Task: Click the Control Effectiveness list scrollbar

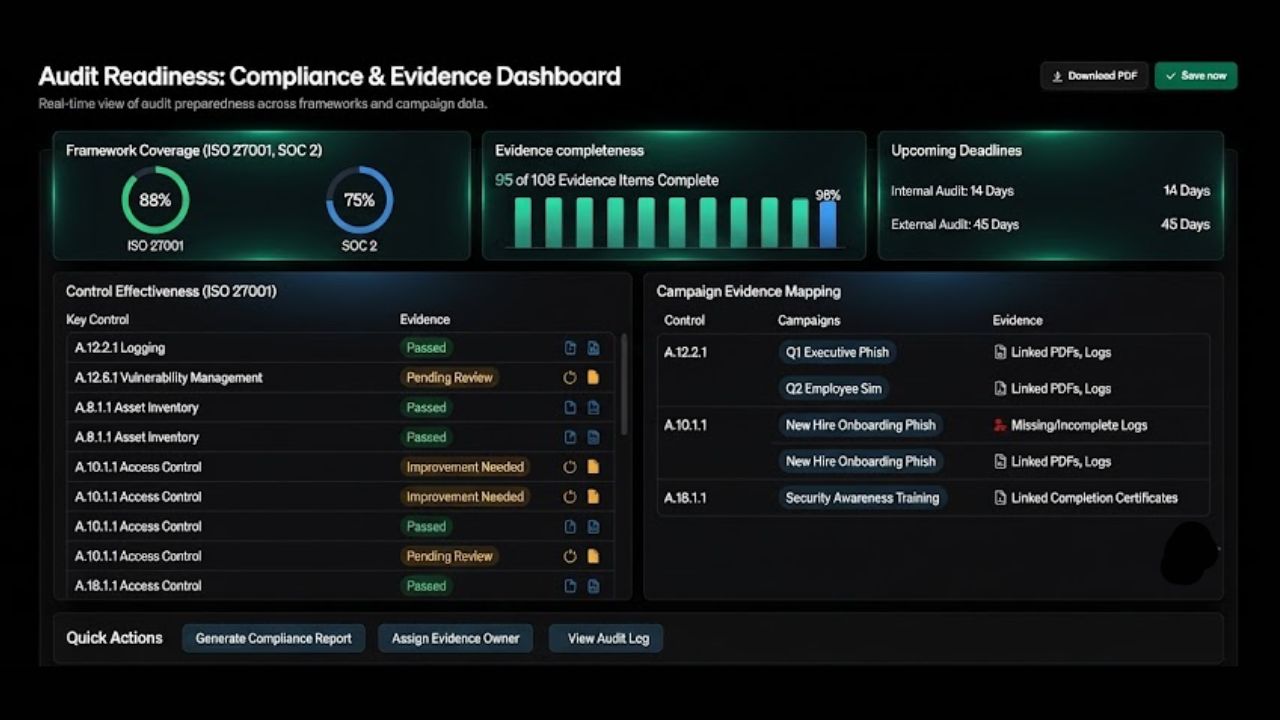Action: coord(624,384)
